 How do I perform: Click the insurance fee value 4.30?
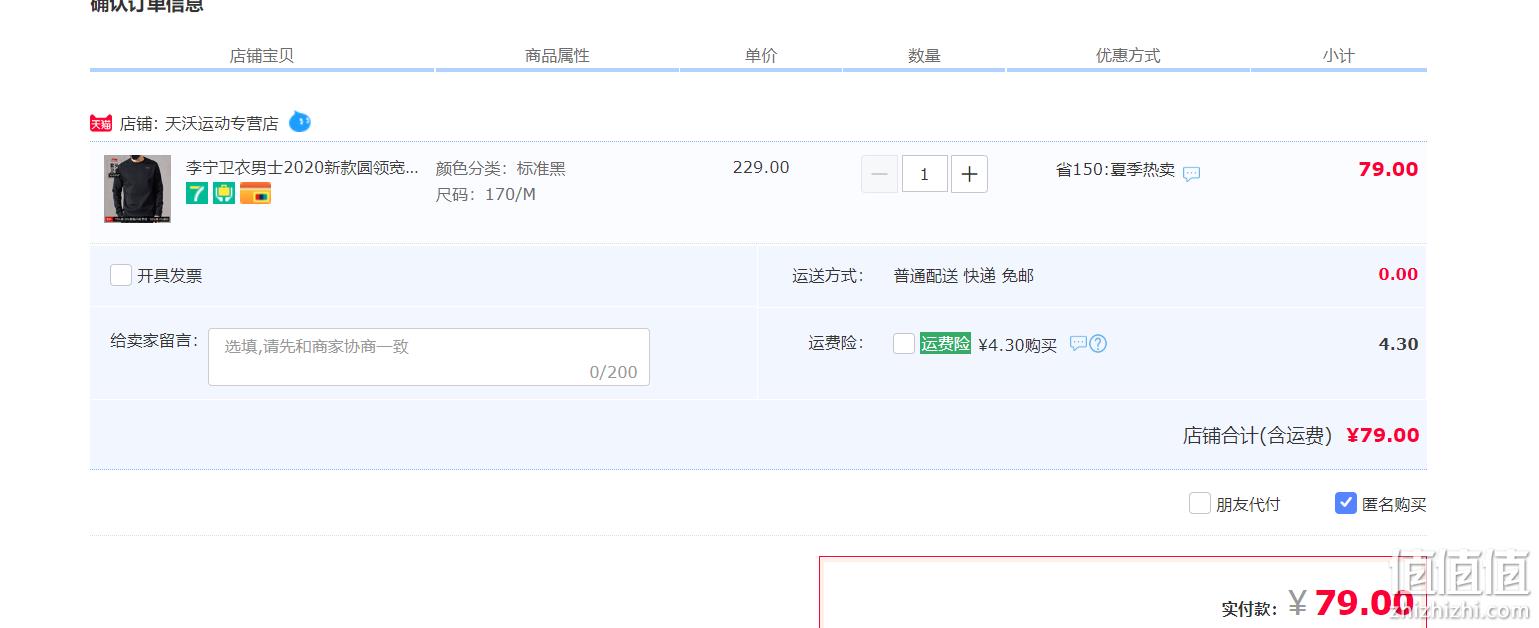point(1399,344)
